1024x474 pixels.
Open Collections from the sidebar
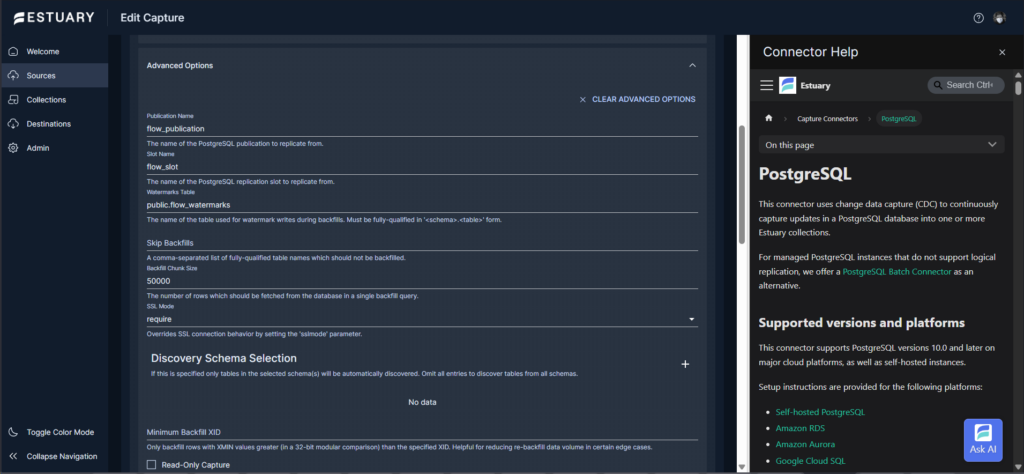(x=54, y=100)
